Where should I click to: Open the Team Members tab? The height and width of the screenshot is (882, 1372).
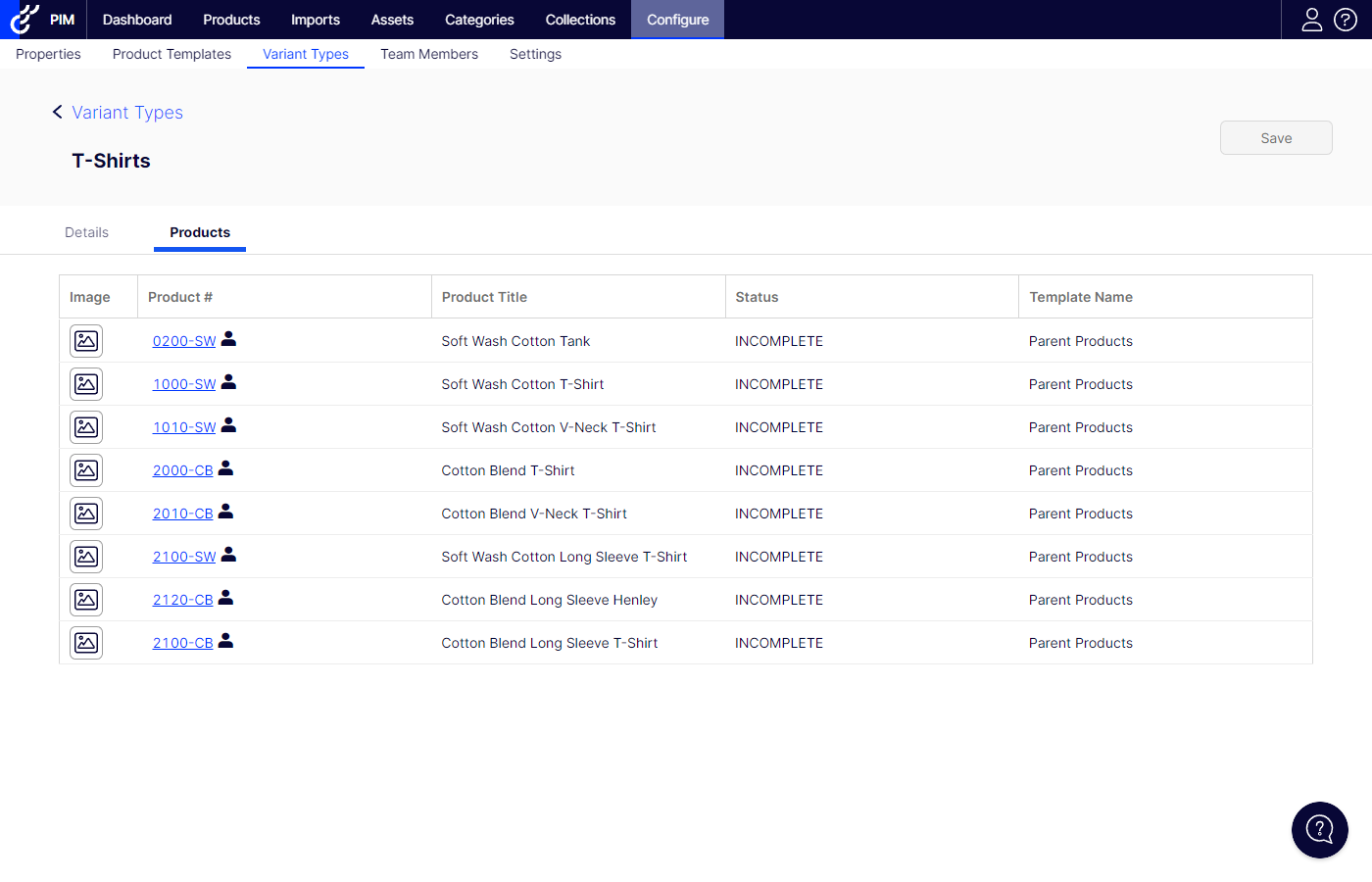pyautogui.click(x=429, y=54)
